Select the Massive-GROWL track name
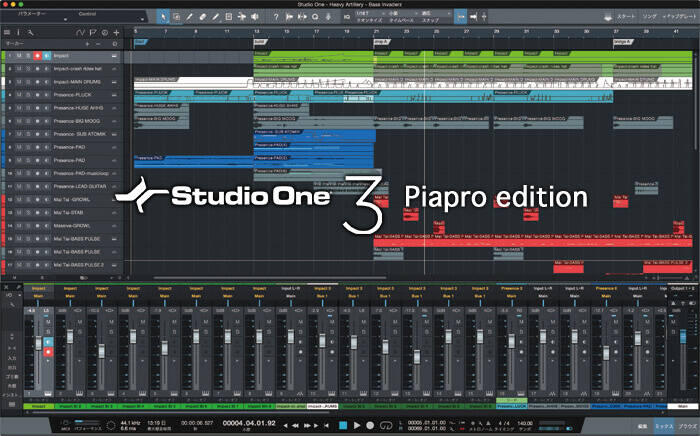The height and width of the screenshot is (436, 700). [x=72, y=226]
